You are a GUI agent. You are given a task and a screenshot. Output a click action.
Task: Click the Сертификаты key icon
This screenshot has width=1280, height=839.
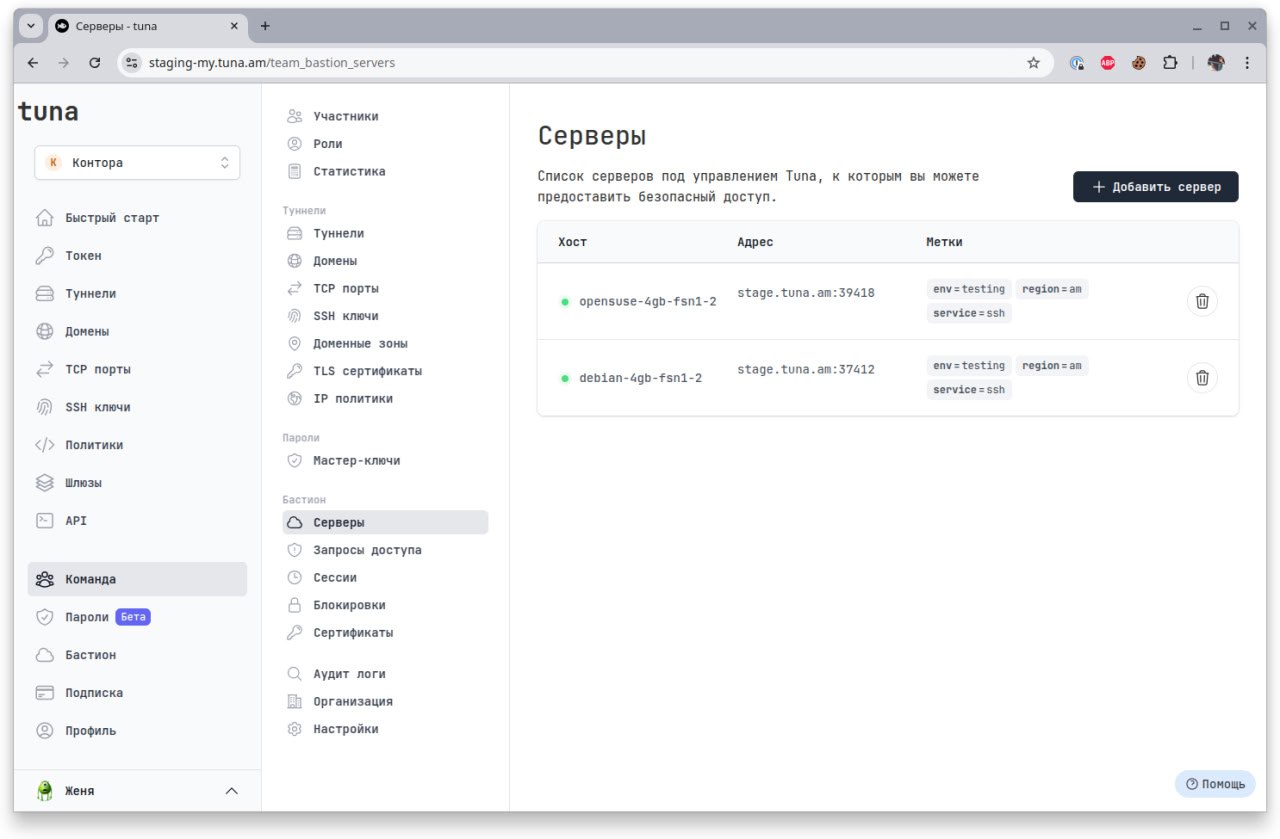[x=294, y=633]
